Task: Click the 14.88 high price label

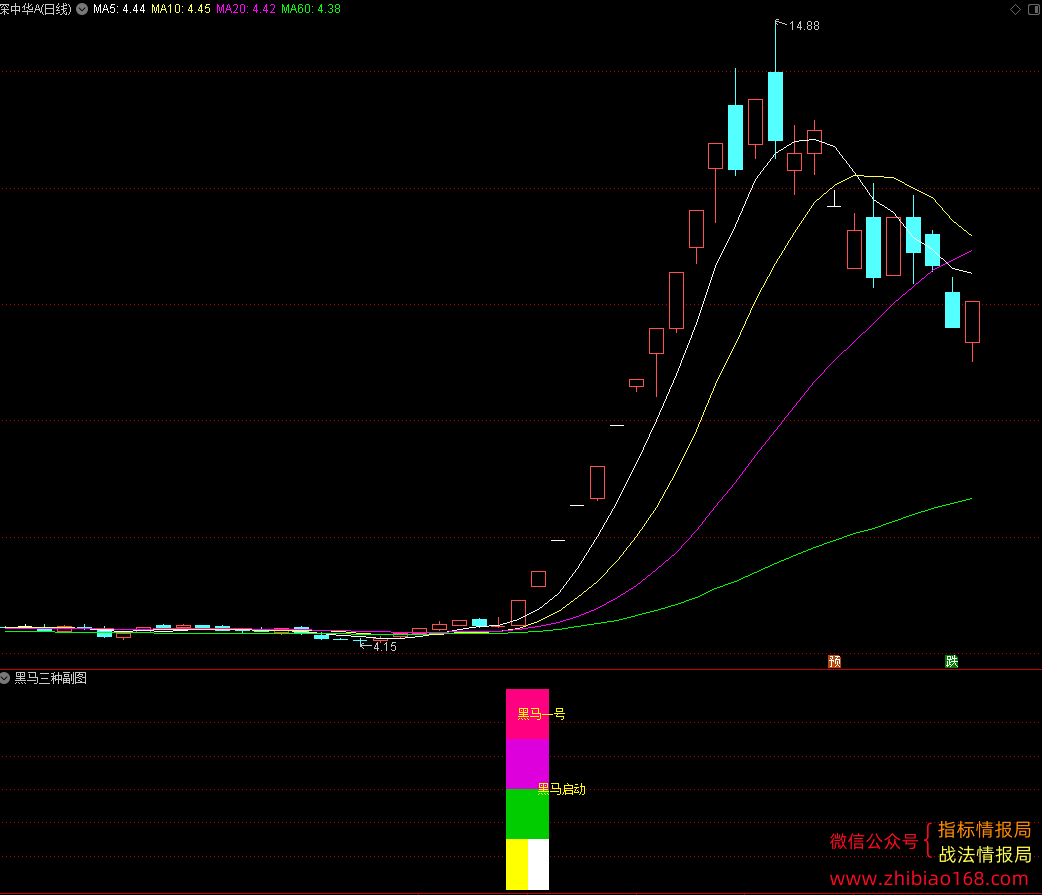Action: click(x=804, y=26)
